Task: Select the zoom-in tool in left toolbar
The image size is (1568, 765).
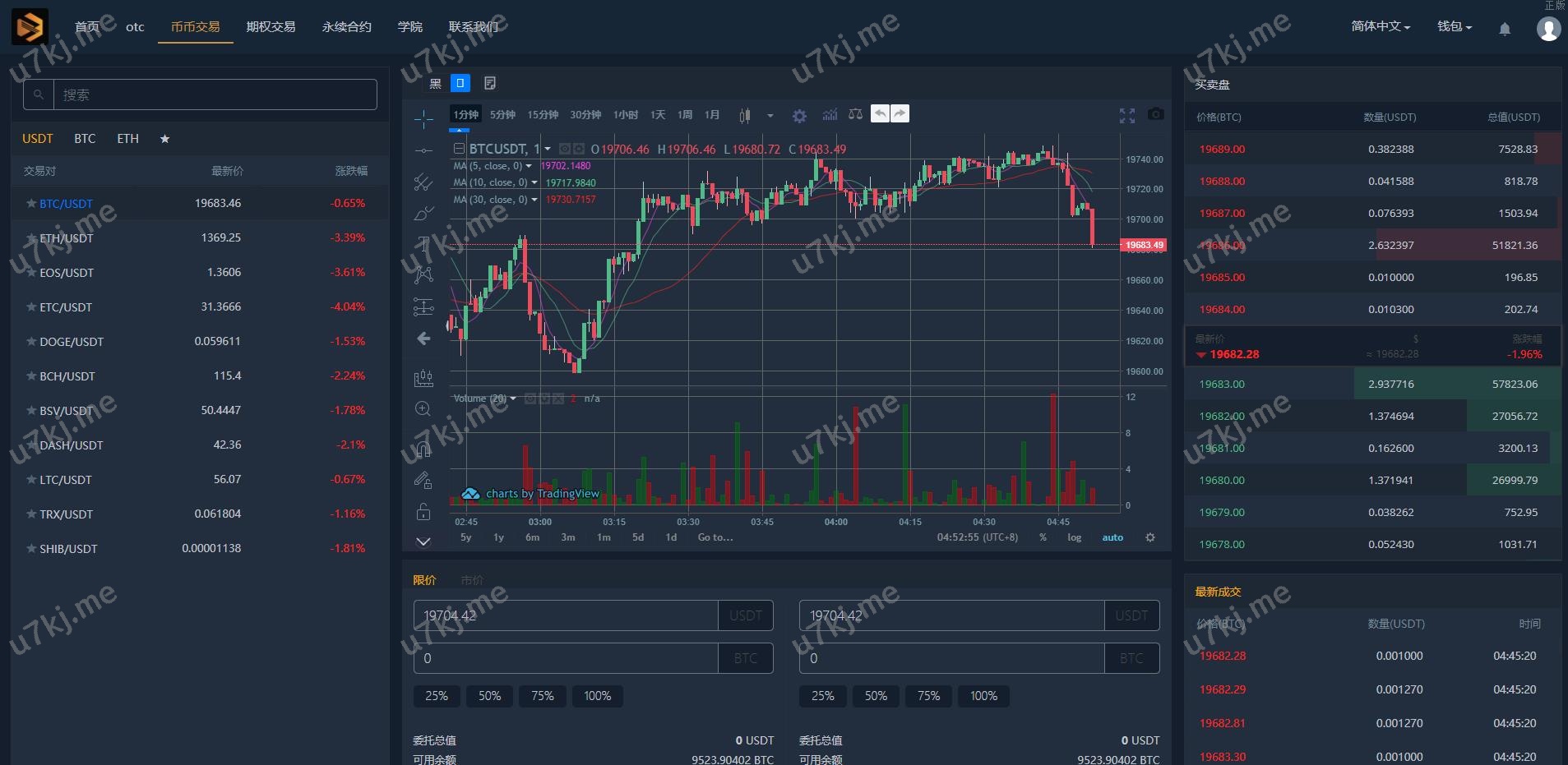Action: click(x=423, y=409)
